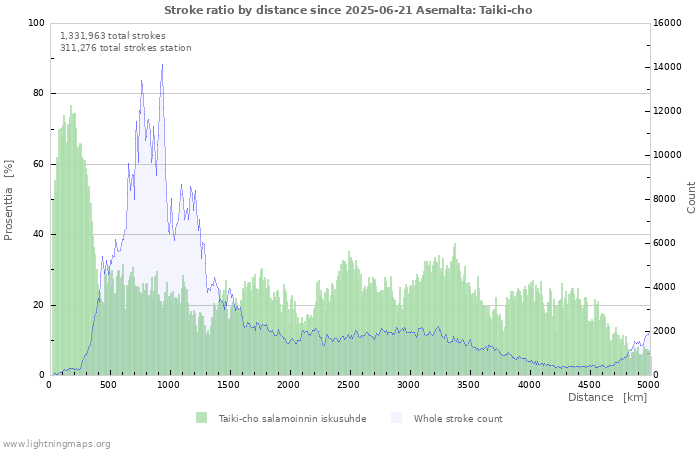The height and width of the screenshot is (450, 700).
Task: Open the www.lightningmaps.org watermark link
Action: point(56,443)
